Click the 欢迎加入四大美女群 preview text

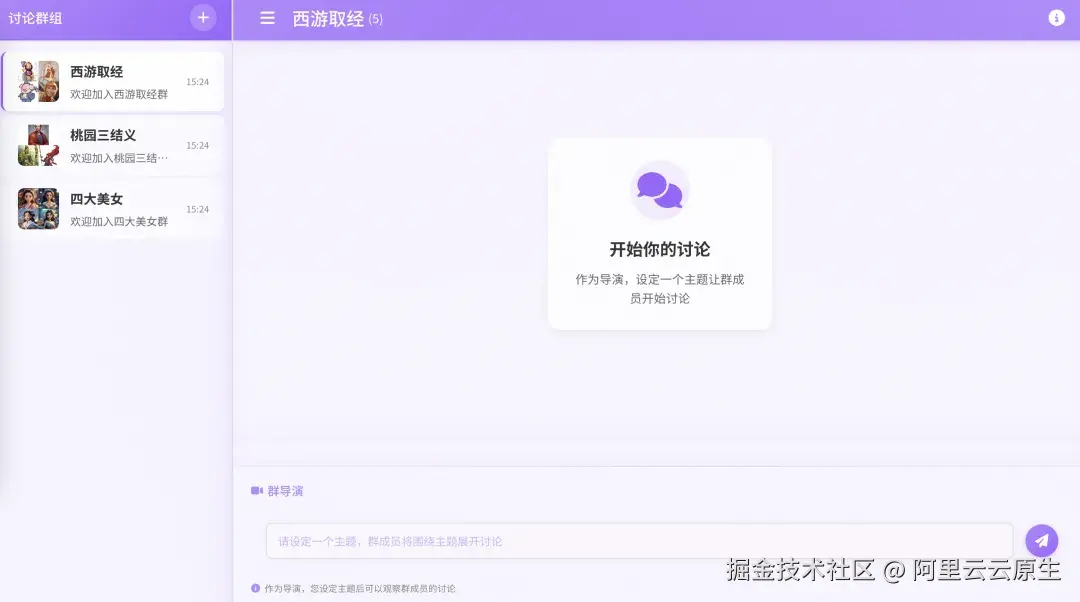tap(119, 222)
